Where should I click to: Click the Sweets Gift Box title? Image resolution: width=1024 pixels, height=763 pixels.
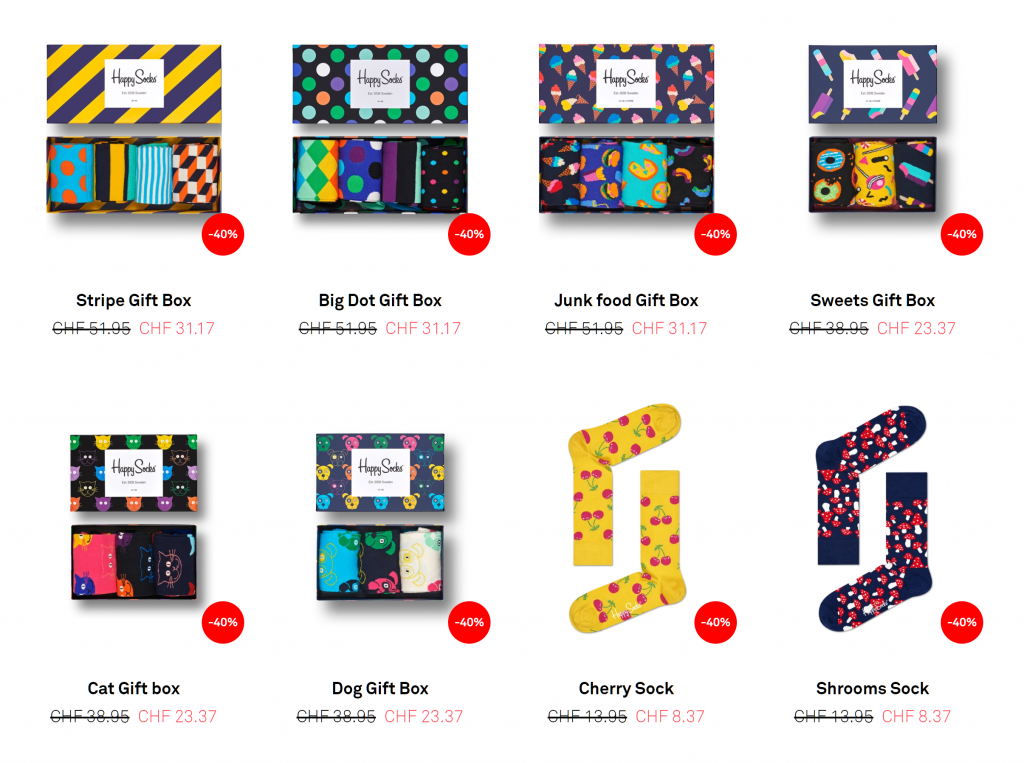click(x=872, y=300)
